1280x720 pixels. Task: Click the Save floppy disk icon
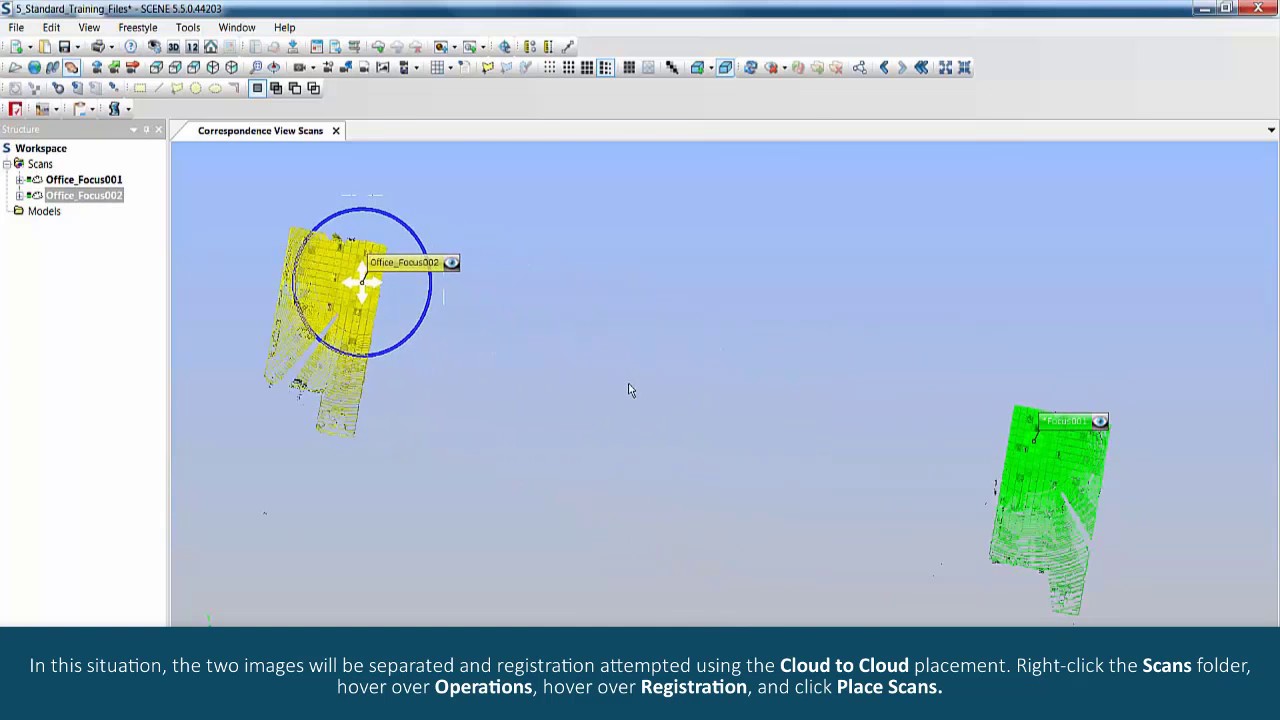(64, 47)
